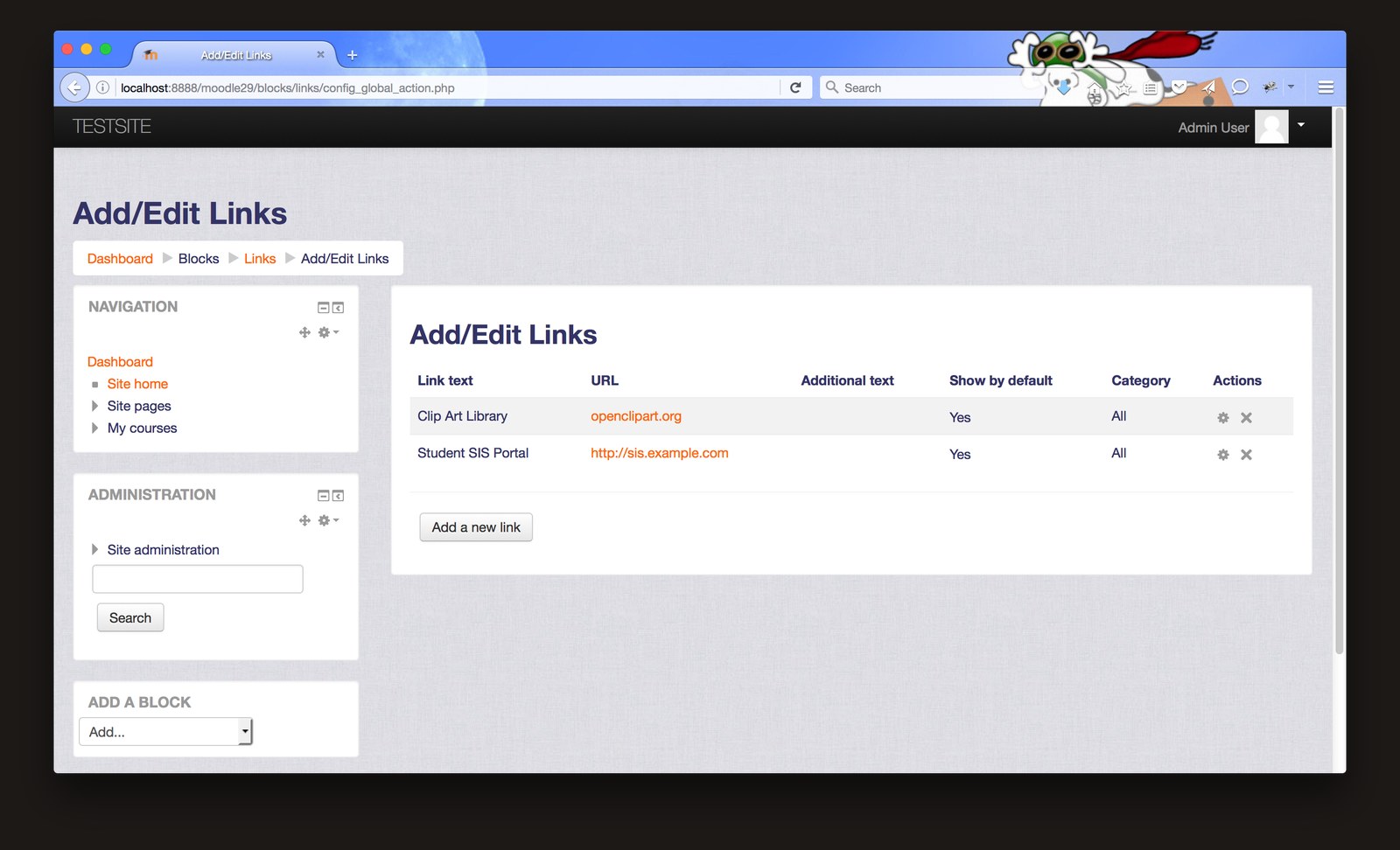Click the browser address bar URL
The width and height of the screenshot is (1400, 850).
pyautogui.click(x=446, y=87)
